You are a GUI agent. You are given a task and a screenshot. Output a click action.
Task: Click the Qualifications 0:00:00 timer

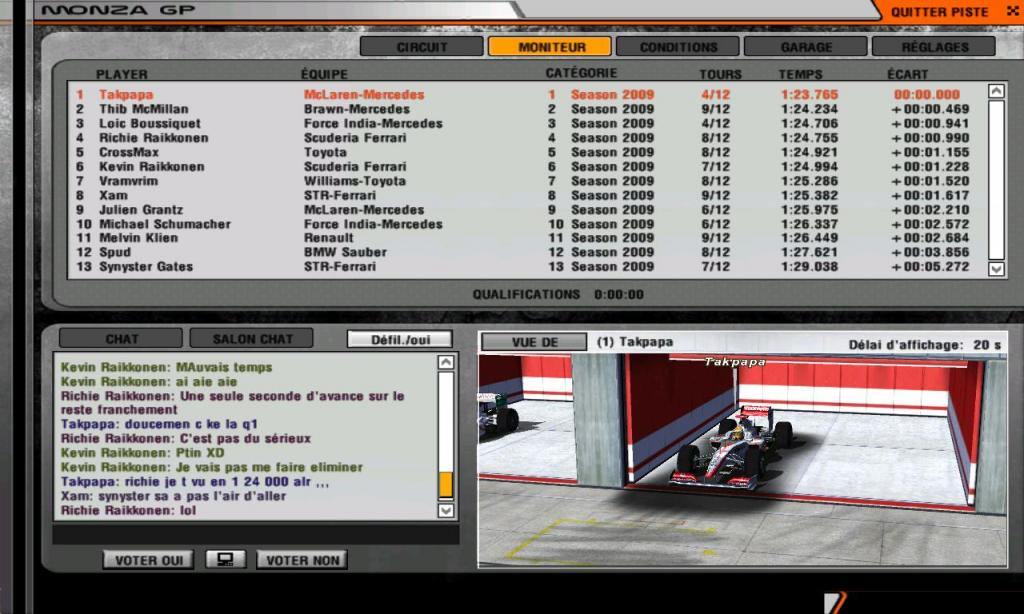click(x=558, y=295)
